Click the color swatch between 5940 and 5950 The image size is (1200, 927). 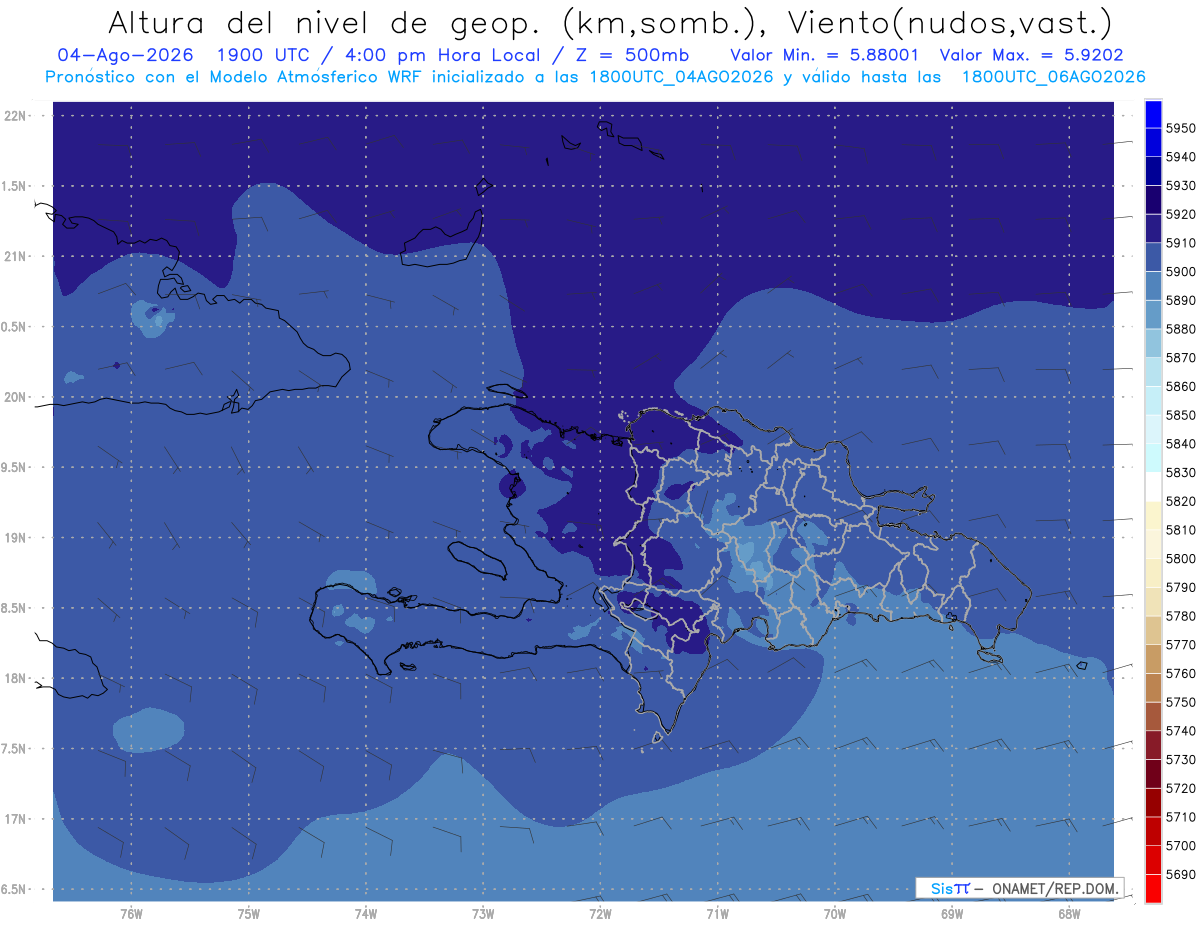tap(1153, 142)
